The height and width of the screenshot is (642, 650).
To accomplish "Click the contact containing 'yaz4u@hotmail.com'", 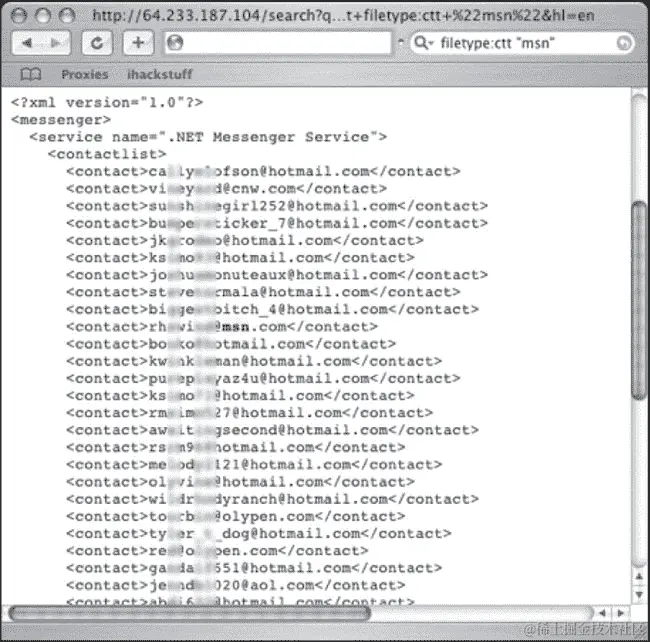I will [x=263, y=378].
